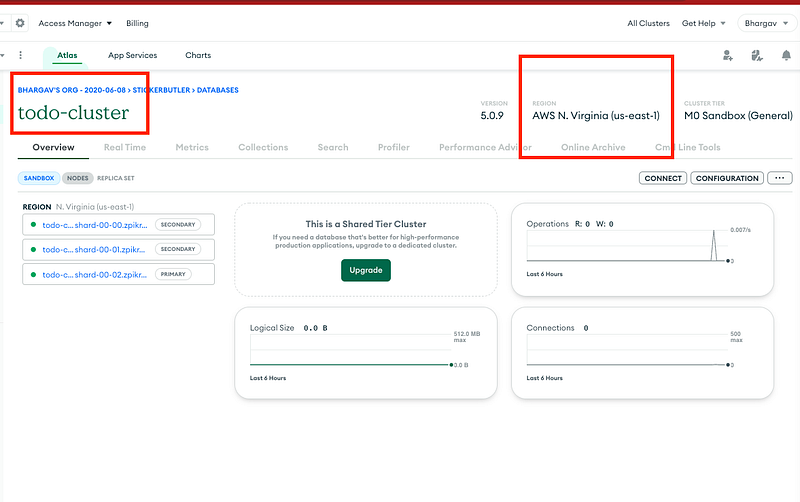Click the SANDBOX badge
Viewport: 800px width, 502px height.
[39, 178]
